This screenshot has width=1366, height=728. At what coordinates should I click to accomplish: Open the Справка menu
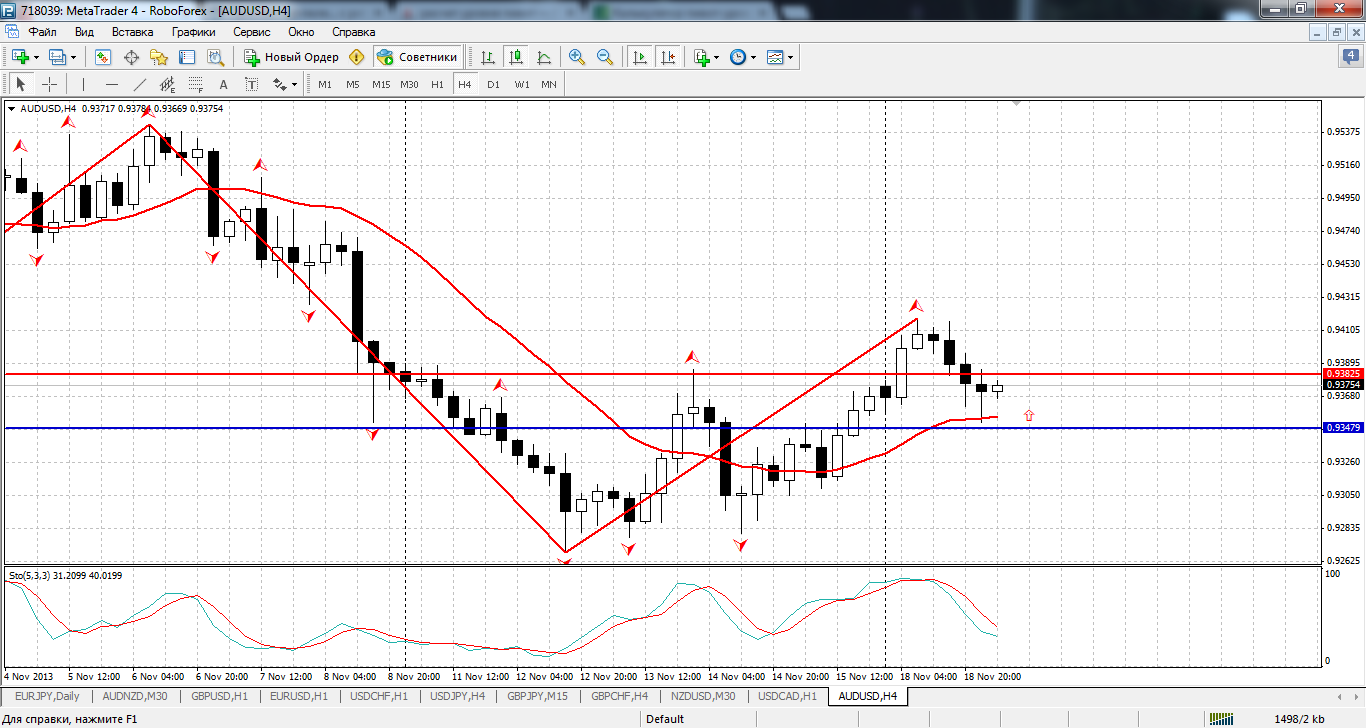[x=353, y=32]
